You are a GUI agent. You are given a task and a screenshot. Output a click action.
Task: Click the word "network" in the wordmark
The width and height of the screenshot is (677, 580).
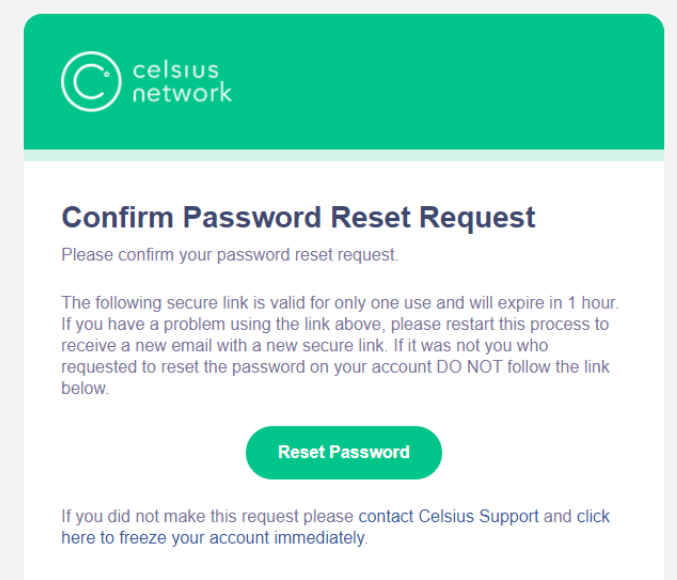(182, 92)
